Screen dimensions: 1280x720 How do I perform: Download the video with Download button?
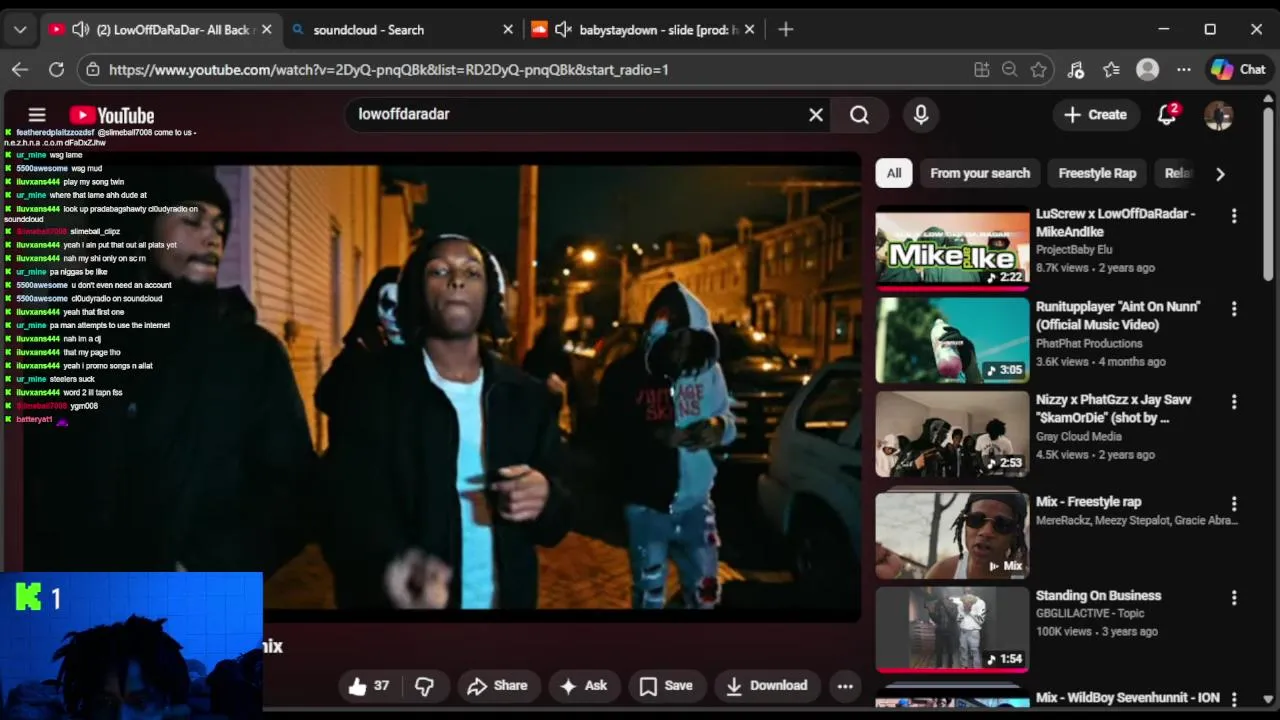[x=767, y=686]
